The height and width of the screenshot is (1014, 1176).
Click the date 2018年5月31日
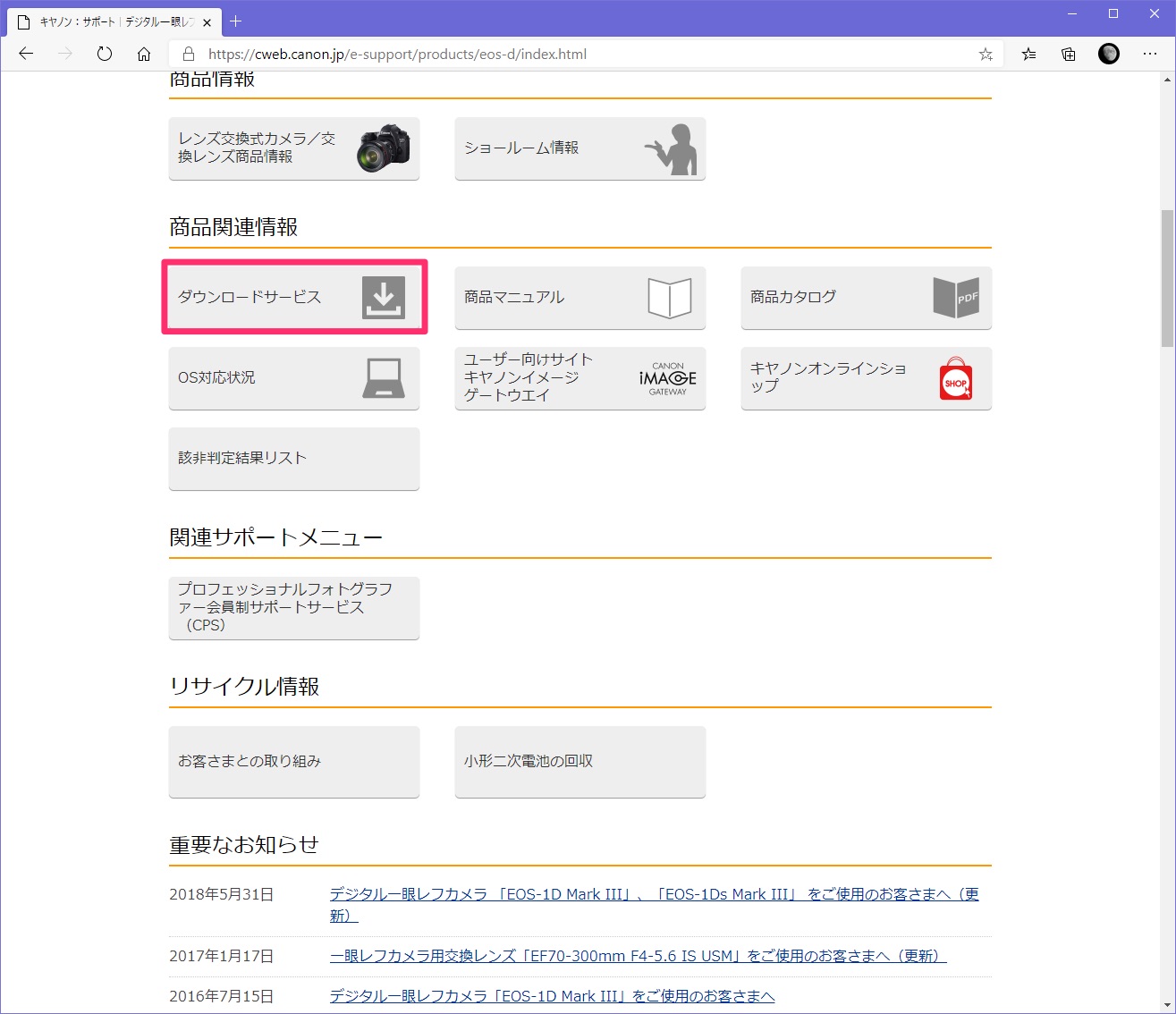point(221,894)
